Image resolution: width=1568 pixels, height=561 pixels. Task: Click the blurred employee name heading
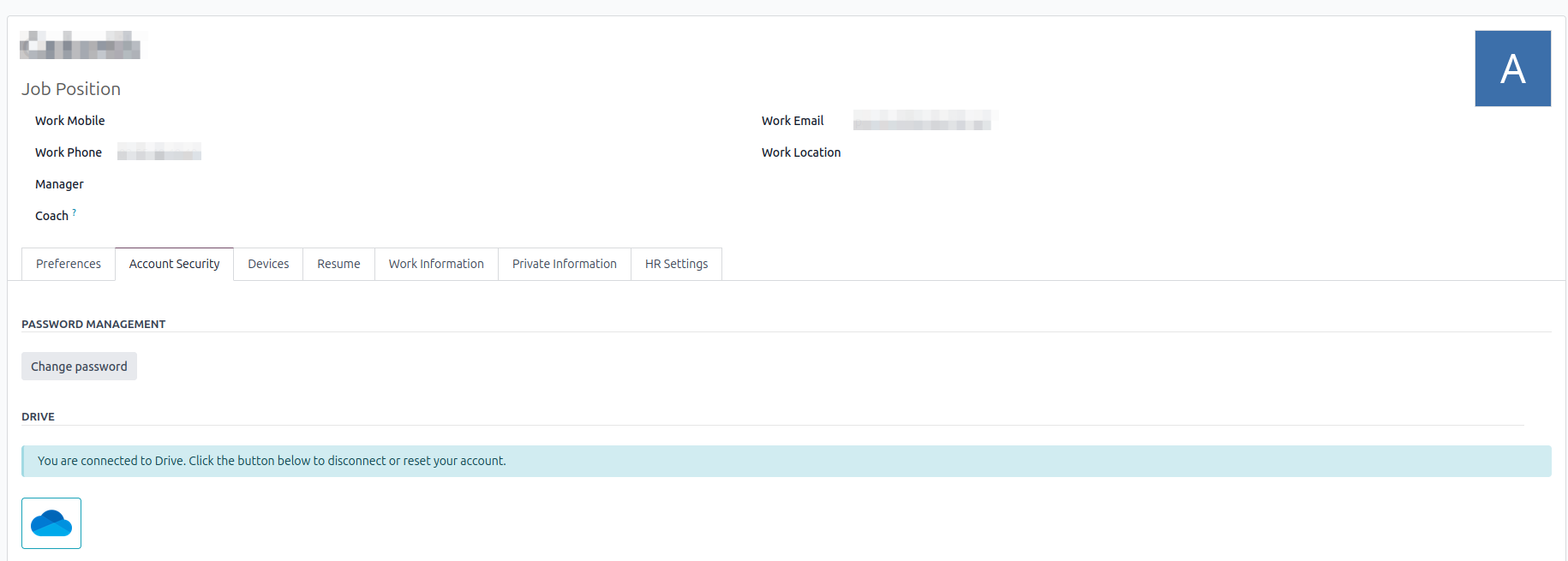tap(81, 45)
